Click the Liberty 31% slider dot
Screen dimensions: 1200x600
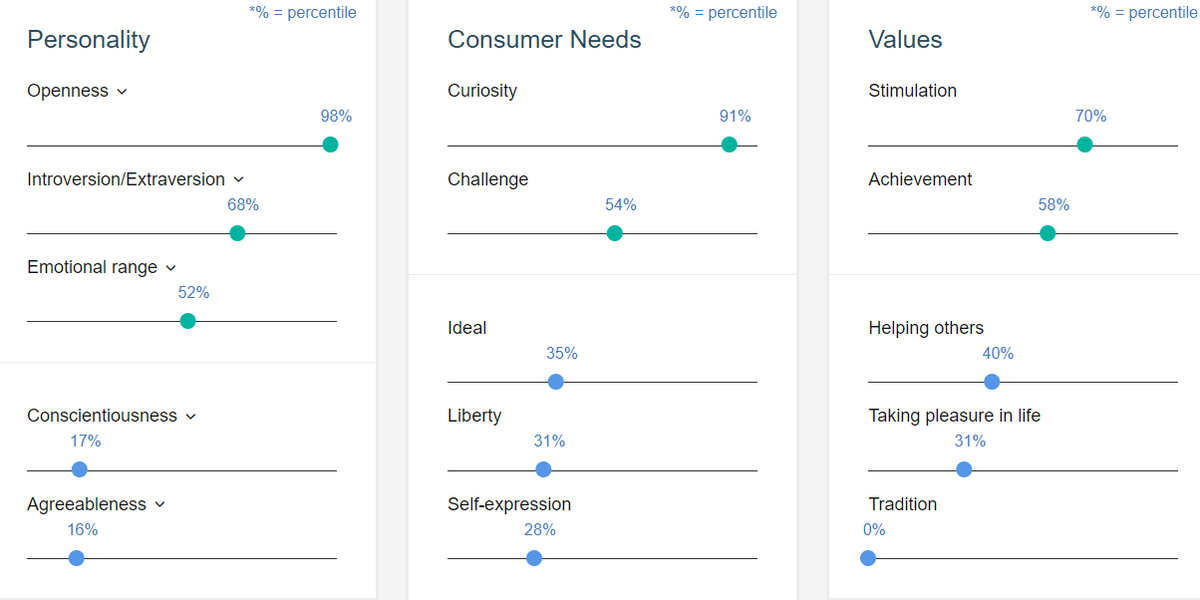(x=543, y=469)
